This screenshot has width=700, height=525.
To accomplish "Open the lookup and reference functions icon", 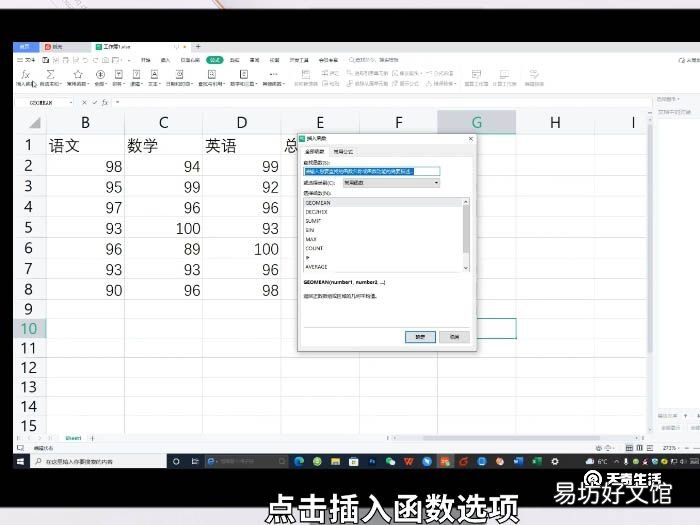I will pos(212,74).
